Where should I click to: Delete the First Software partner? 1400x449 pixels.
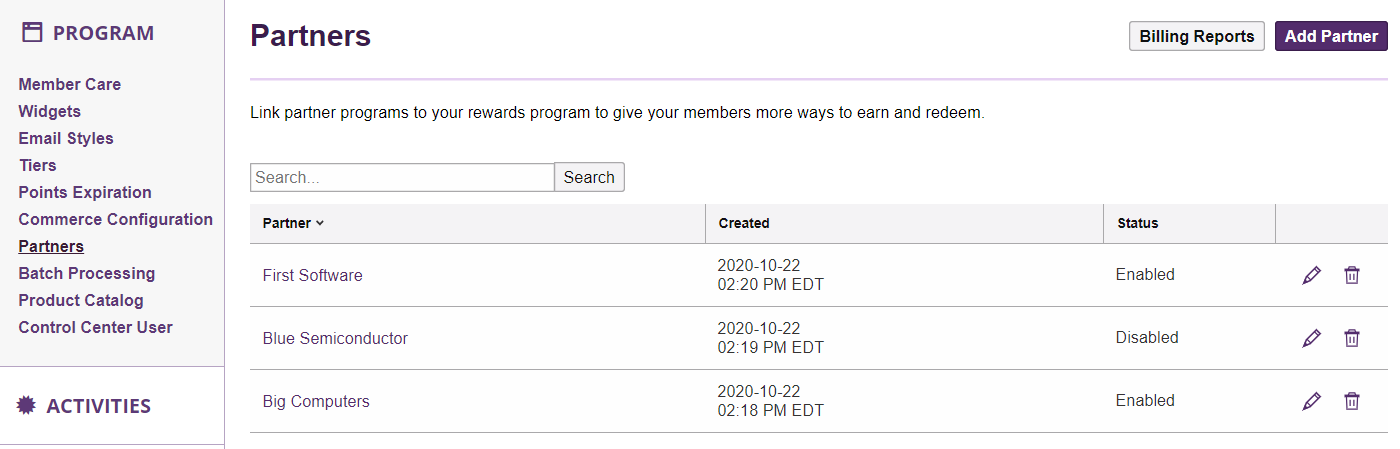tap(1352, 275)
